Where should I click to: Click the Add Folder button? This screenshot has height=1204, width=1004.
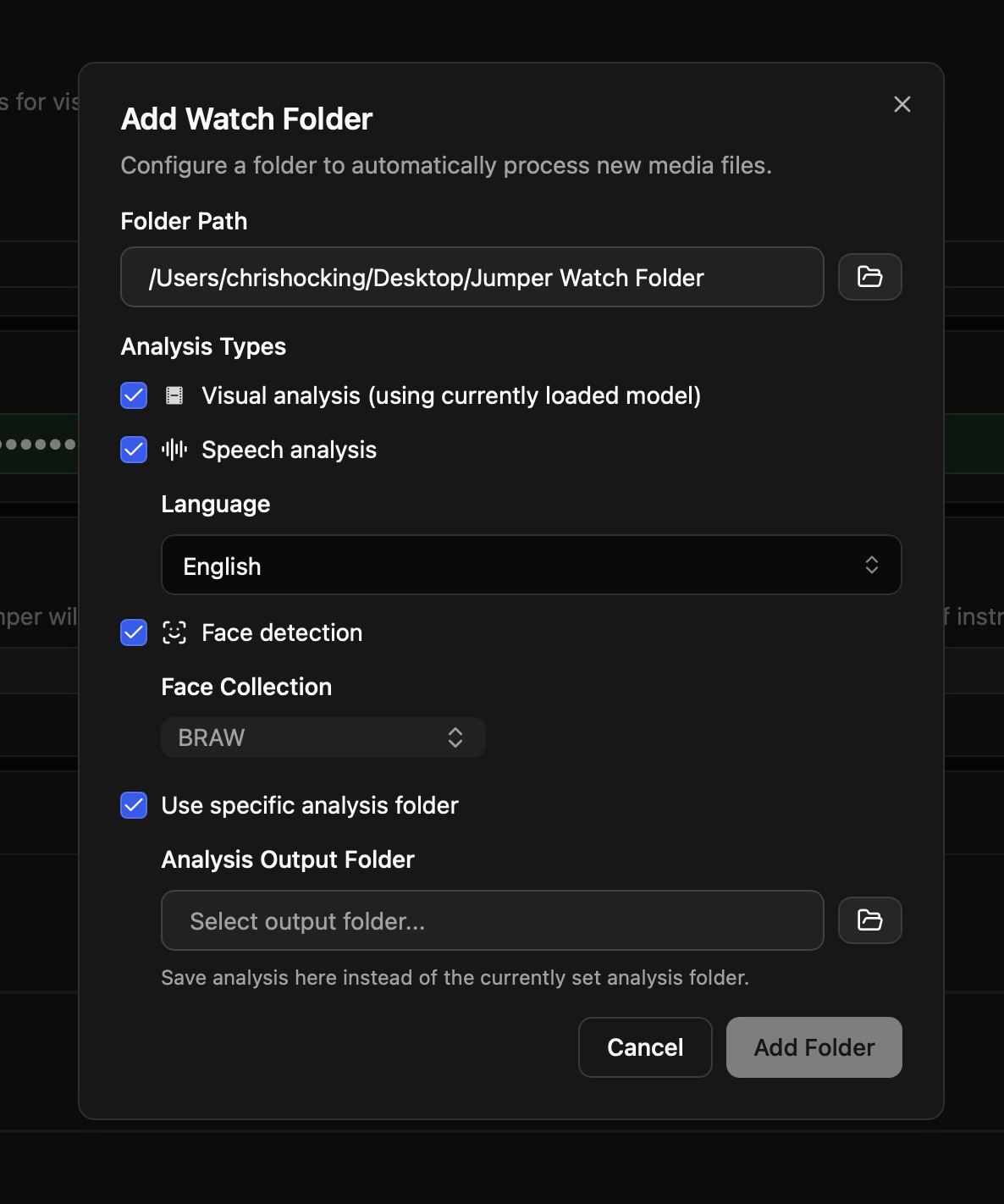(x=813, y=1047)
